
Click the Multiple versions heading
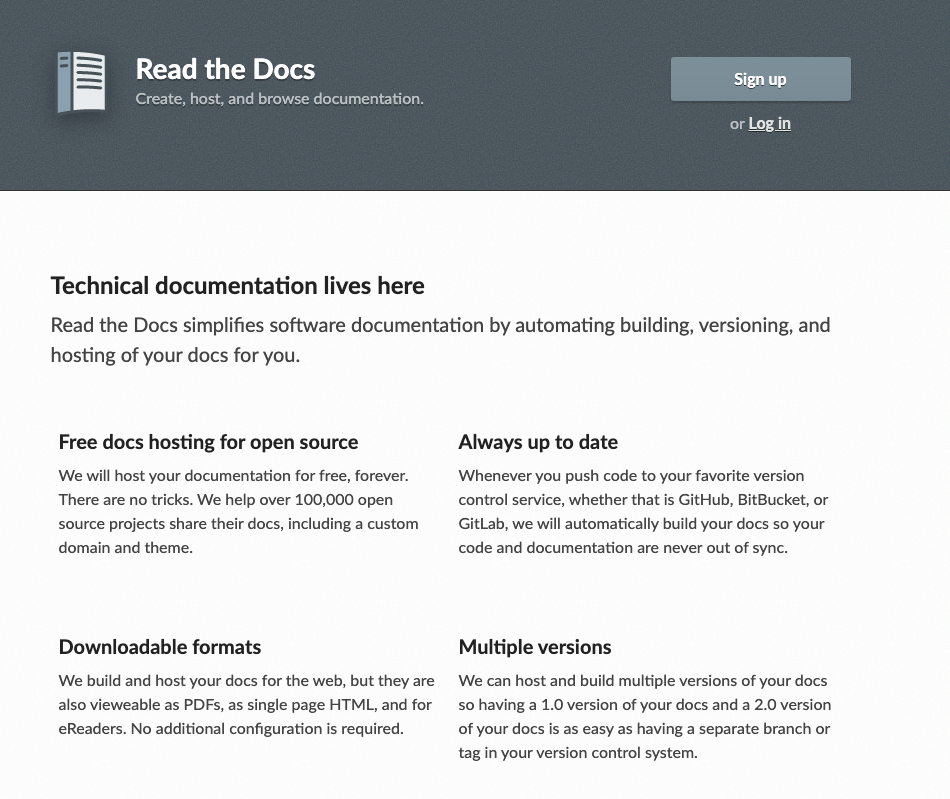coord(535,647)
